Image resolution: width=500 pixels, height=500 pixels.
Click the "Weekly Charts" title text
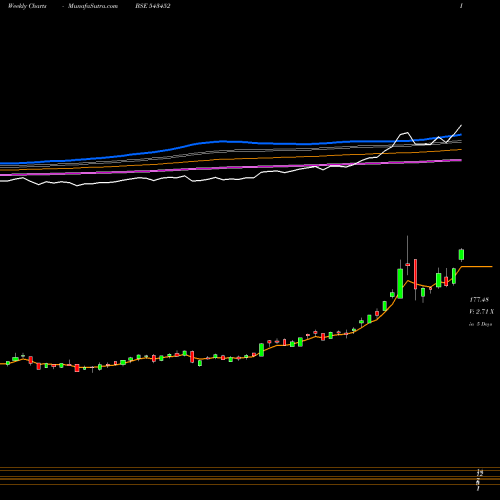(x=27, y=6)
